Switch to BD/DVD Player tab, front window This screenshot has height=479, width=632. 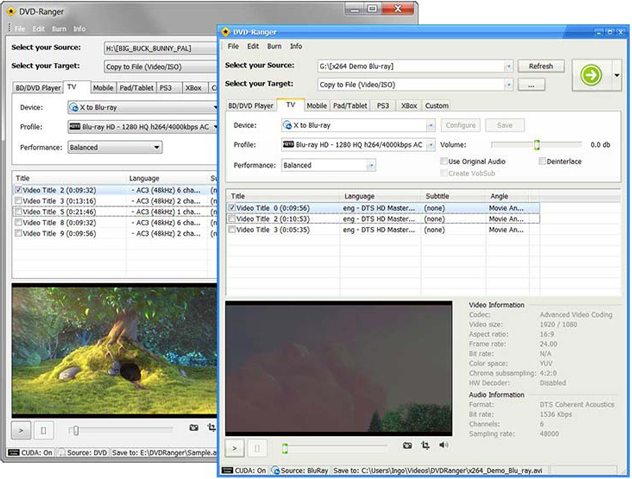[x=251, y=106]
